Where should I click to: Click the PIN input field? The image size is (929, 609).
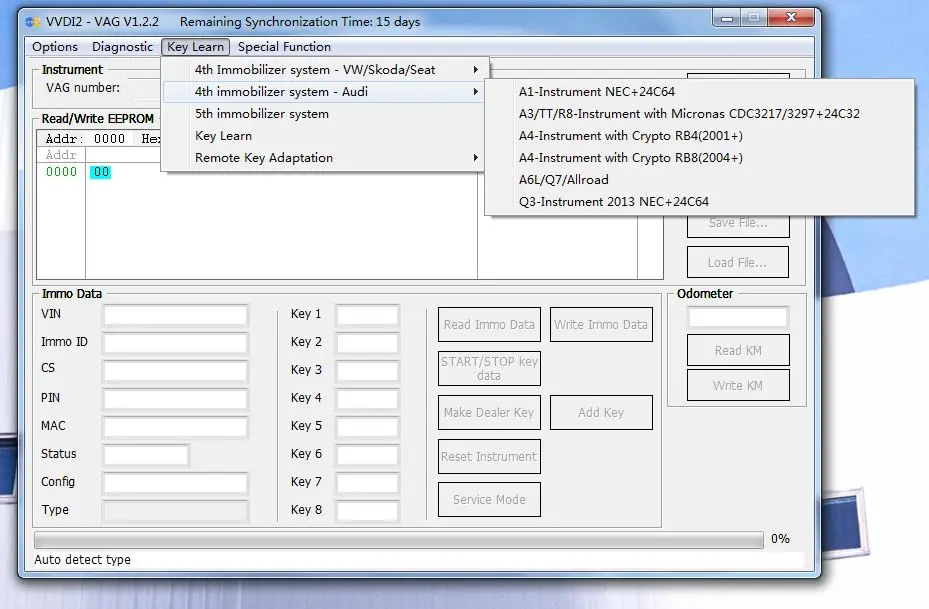click(175, 398)
